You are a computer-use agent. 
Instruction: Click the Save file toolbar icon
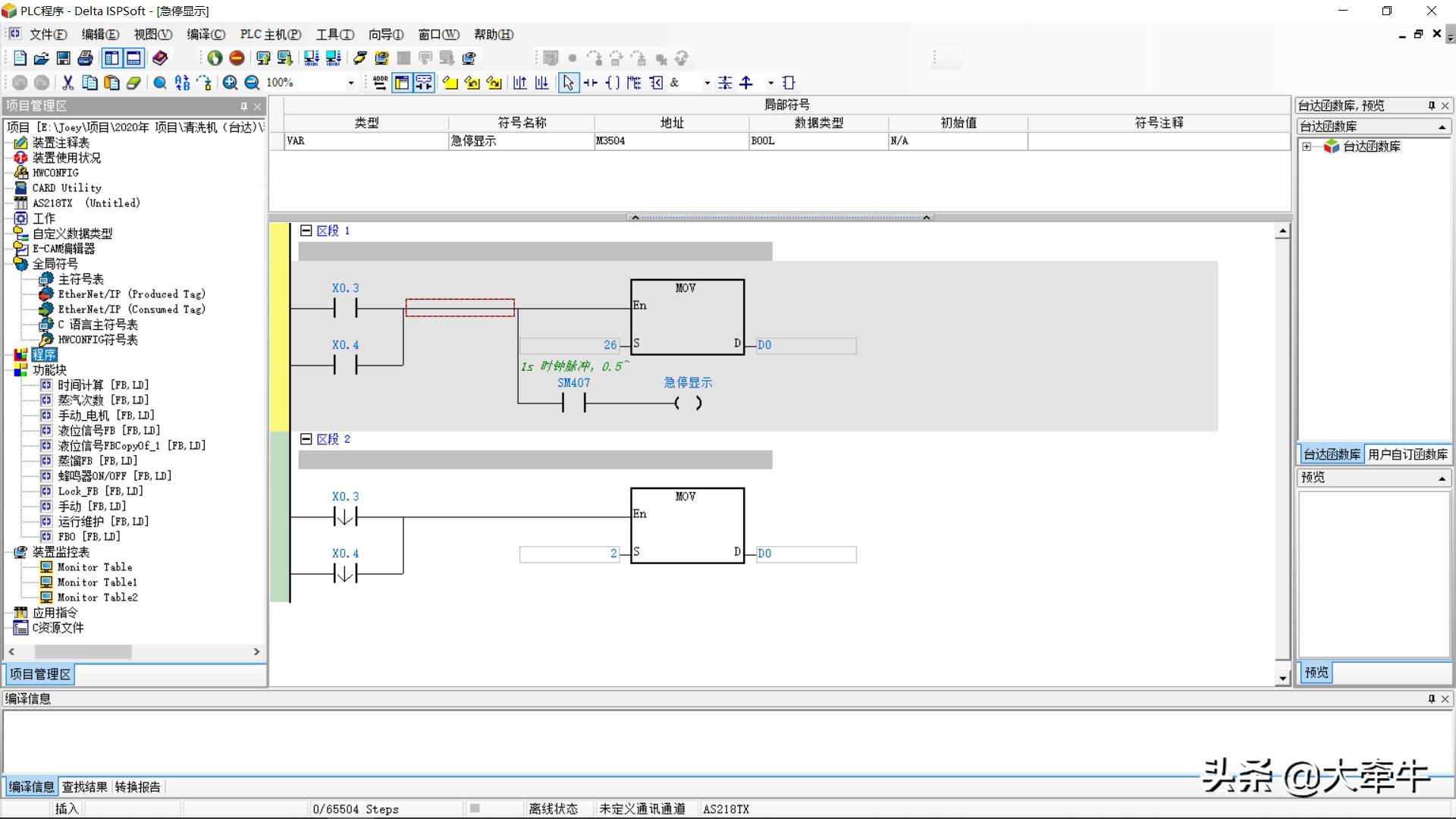[x=64, y=58]
